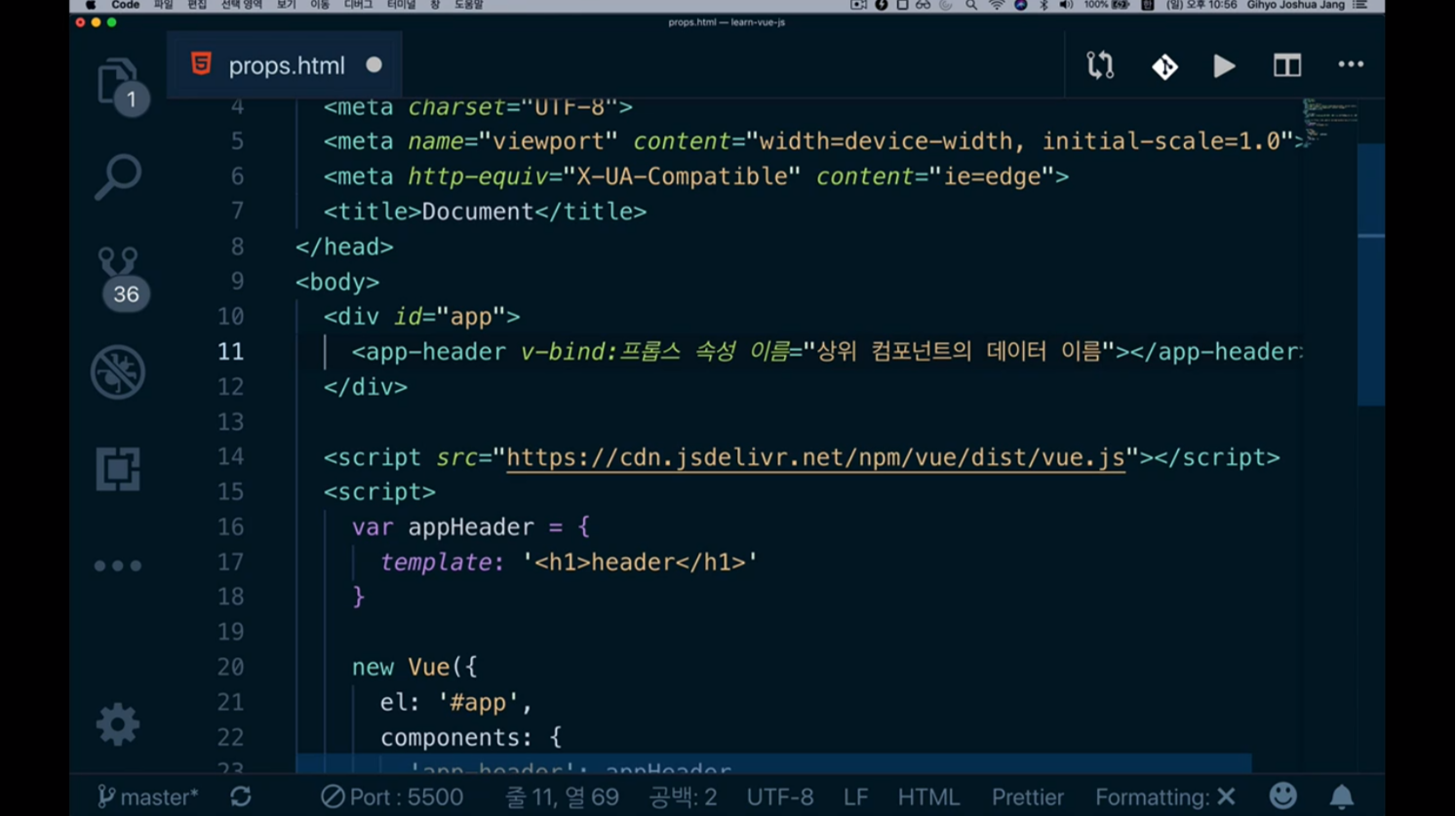Open the Explorer icon in activity bar
Viewport: 1456px width, 816px height.
(x=117, y=80)
